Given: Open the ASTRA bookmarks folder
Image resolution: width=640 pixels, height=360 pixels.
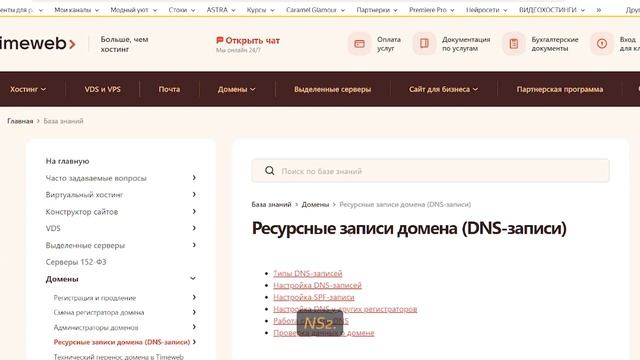Looking at the screenshot, I should click(x=221, y=10).
